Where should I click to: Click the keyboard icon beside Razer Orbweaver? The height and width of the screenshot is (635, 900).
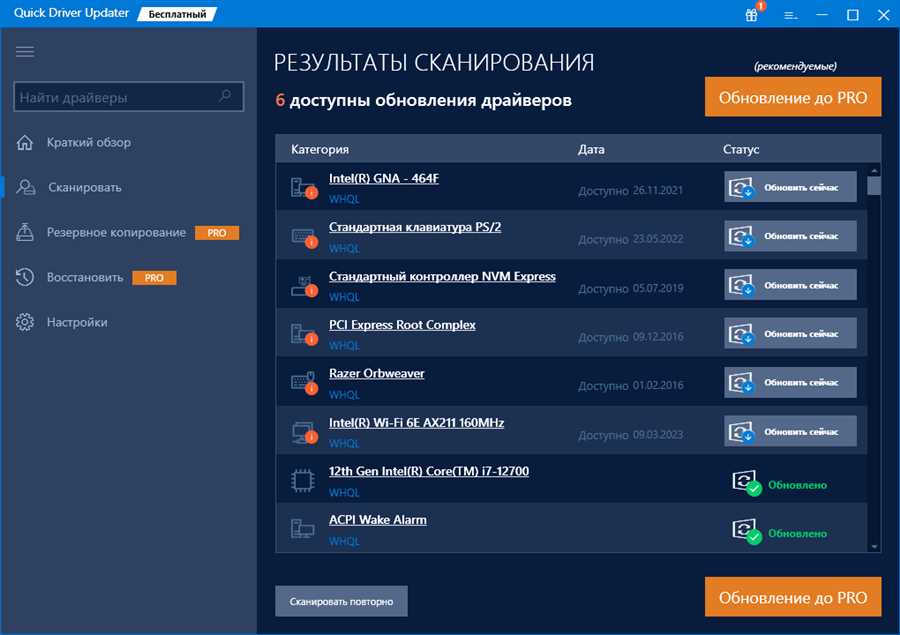(300, 381)
